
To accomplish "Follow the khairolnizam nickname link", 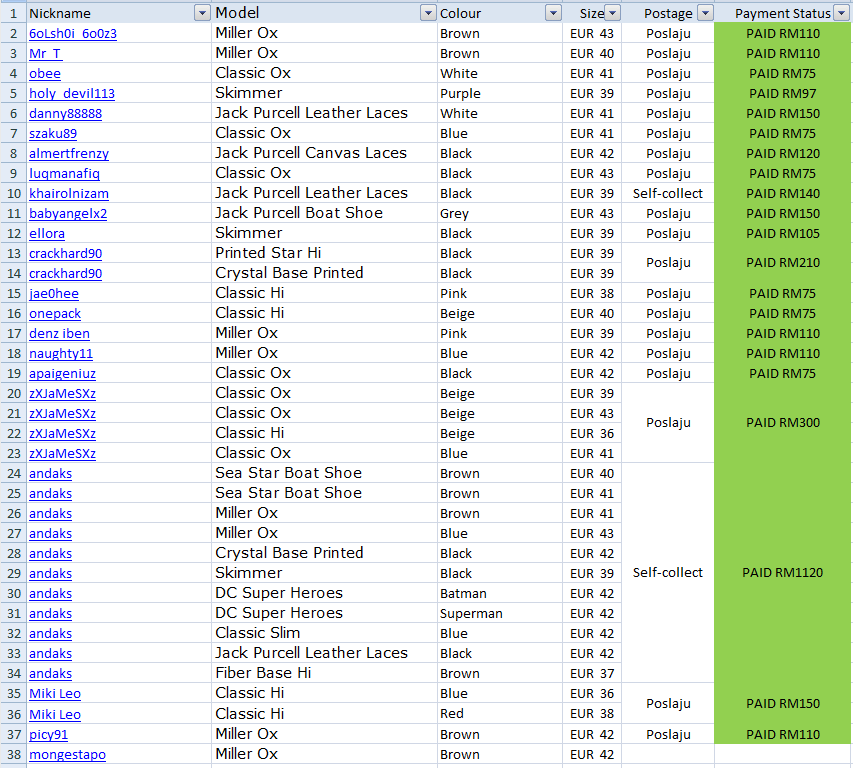I will (69, 194).
